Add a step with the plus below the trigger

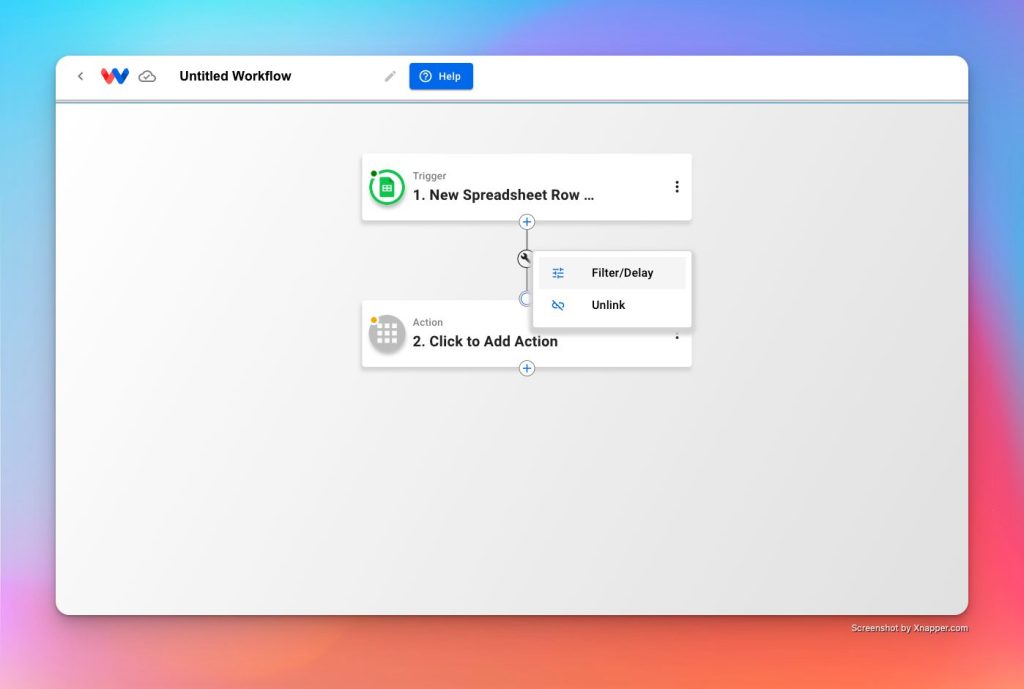pos(527,222)
